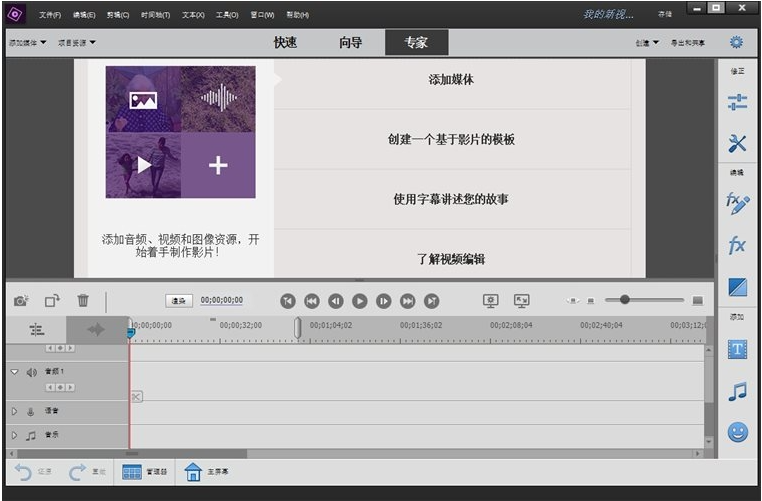This screenshot has width=762, height=501.
Task: Click the trash can delete icon
Action: 83,300
